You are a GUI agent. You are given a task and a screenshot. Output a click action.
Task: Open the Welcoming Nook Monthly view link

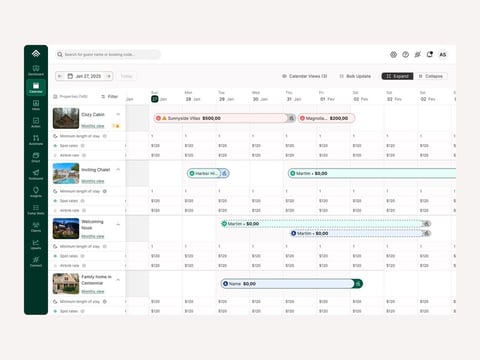(x=93, y=236)
